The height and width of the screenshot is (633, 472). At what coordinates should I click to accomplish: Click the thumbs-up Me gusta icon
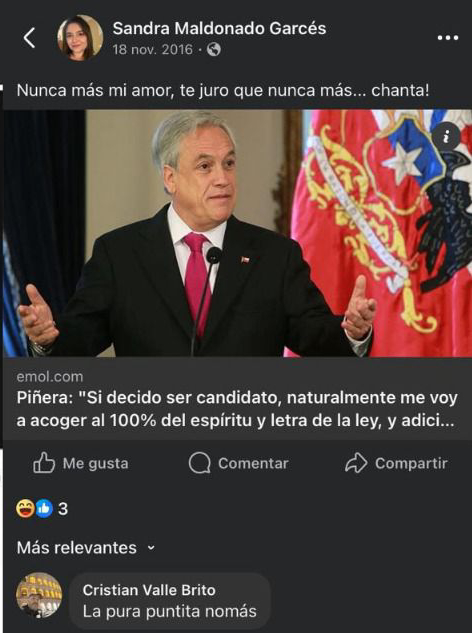pyautogui.click(x=44, y=463)
